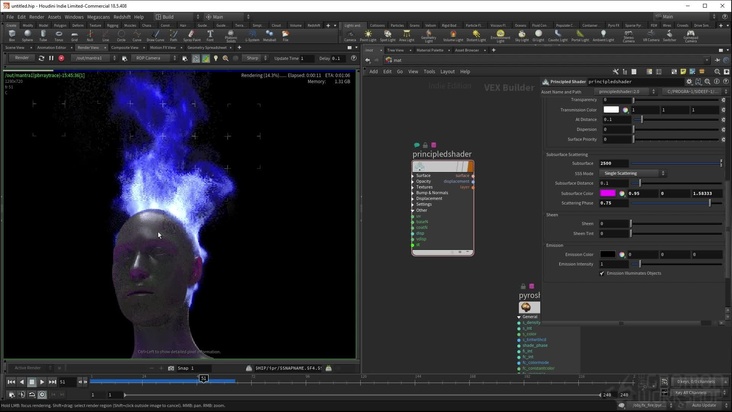Click the Platonic Solids shelf tool
732x412 pixels.
[x=230, y=35]
